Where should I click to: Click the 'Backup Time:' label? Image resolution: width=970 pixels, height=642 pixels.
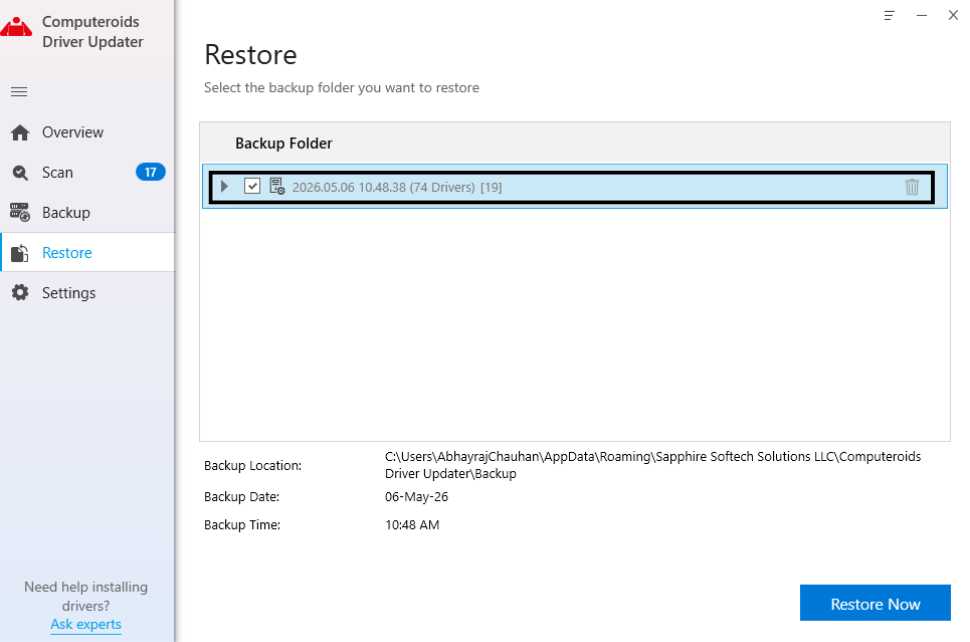coord(242,525)
